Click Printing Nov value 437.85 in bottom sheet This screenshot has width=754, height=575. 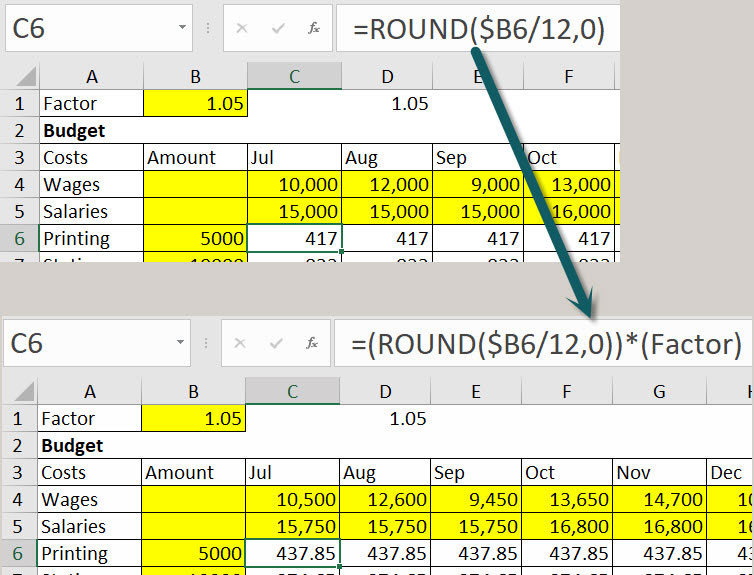coord(659,553)
